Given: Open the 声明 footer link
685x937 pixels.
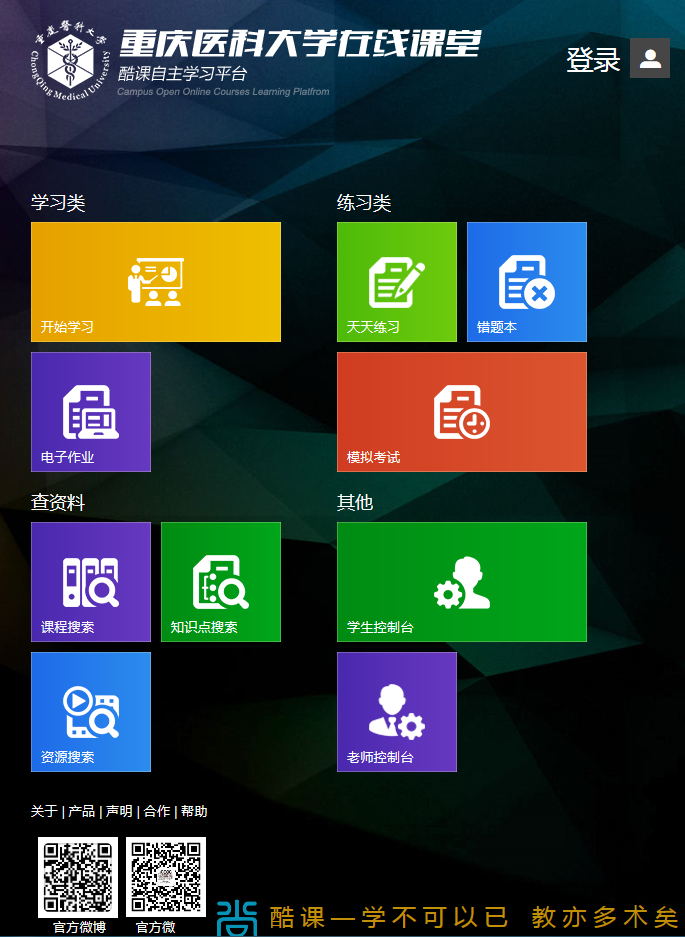Looking at the screenshot, I should pyautogui.click(x=119, y=811).
